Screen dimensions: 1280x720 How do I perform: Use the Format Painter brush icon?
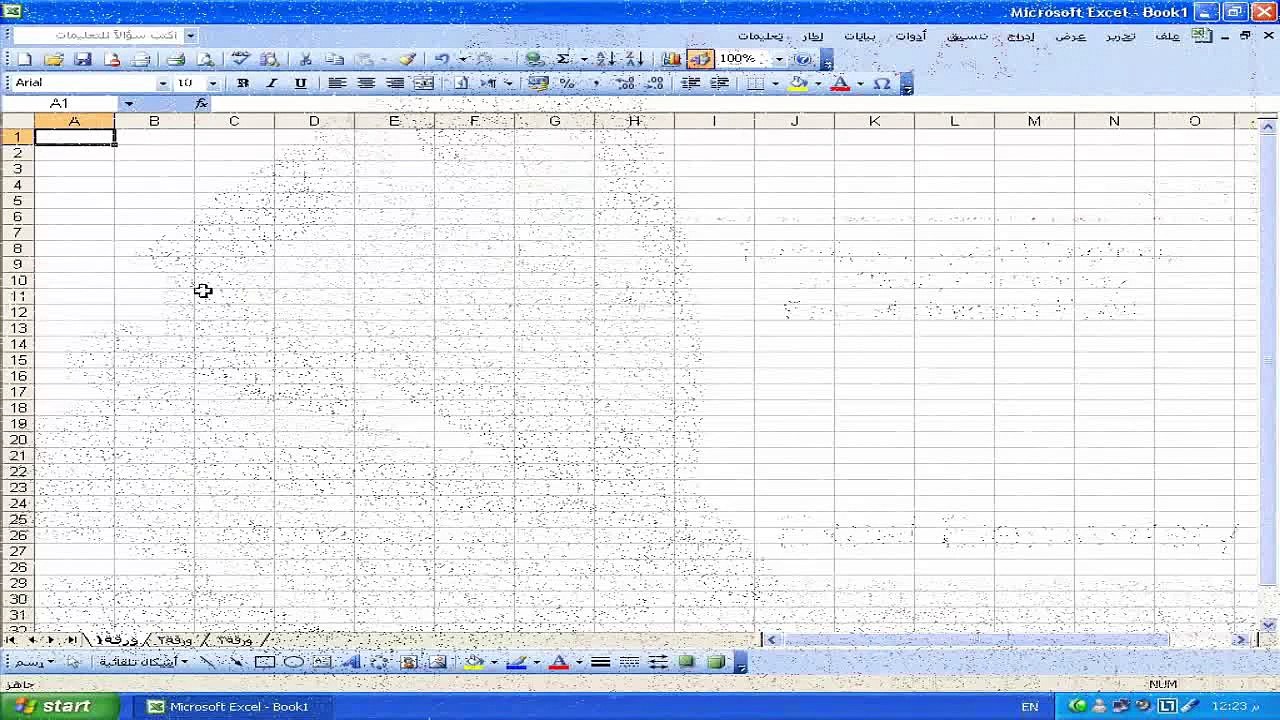pyautogui.click(x=407, y=60)
